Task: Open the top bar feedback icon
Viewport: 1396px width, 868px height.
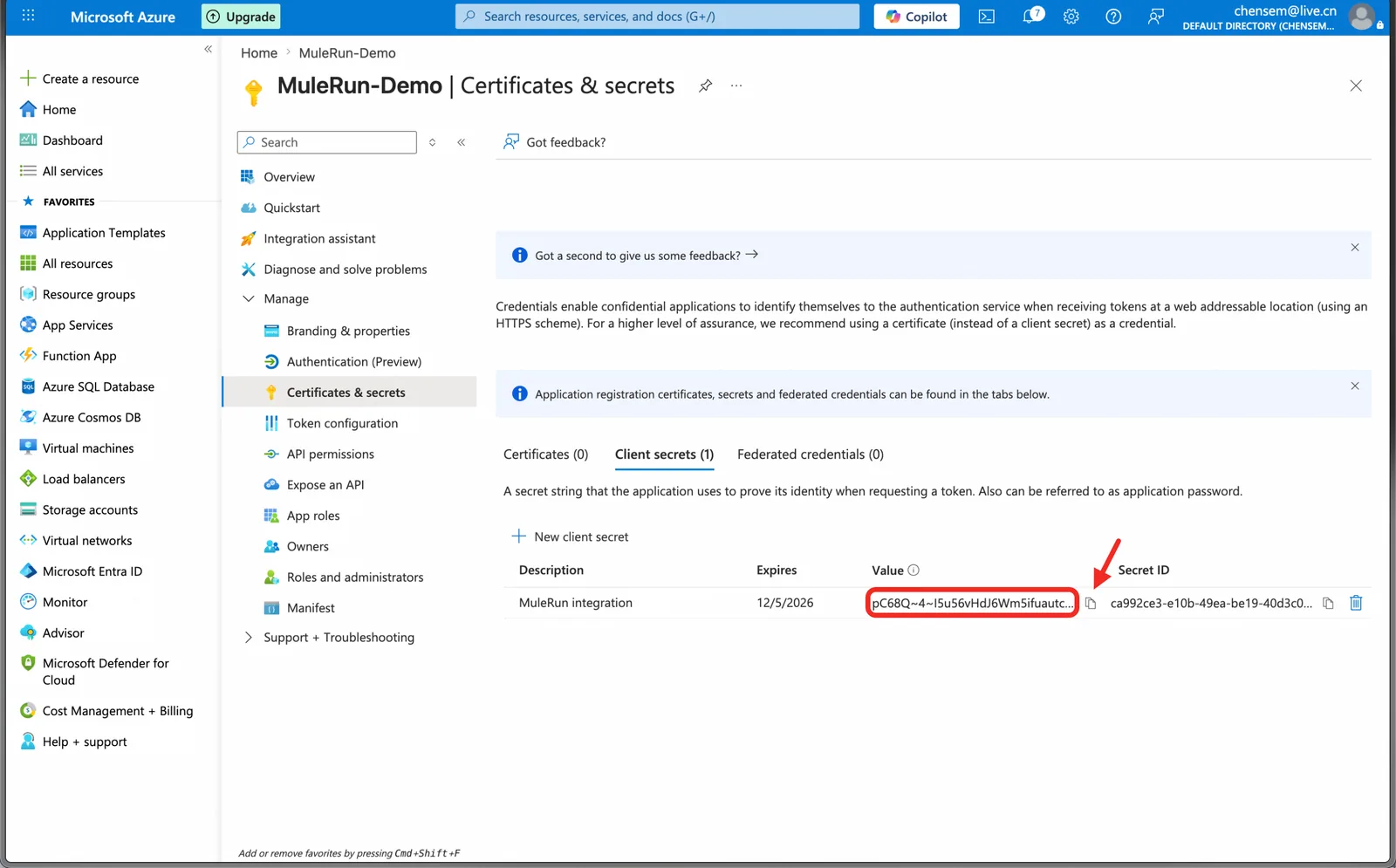Action: [x=1155, y=17]
